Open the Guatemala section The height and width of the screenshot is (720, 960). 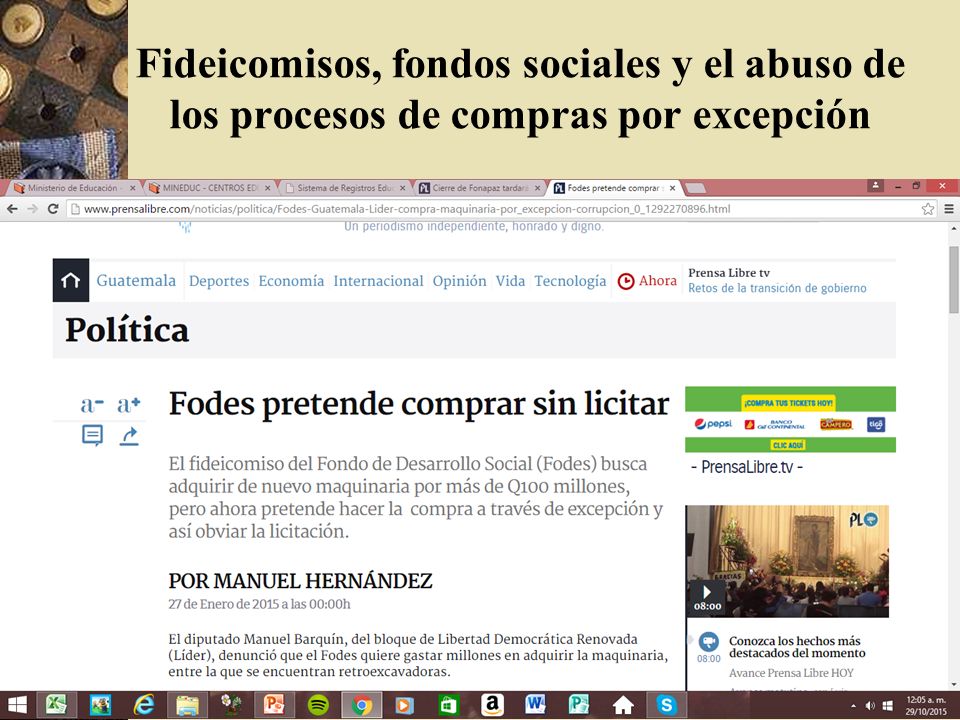tap(136, 280)
